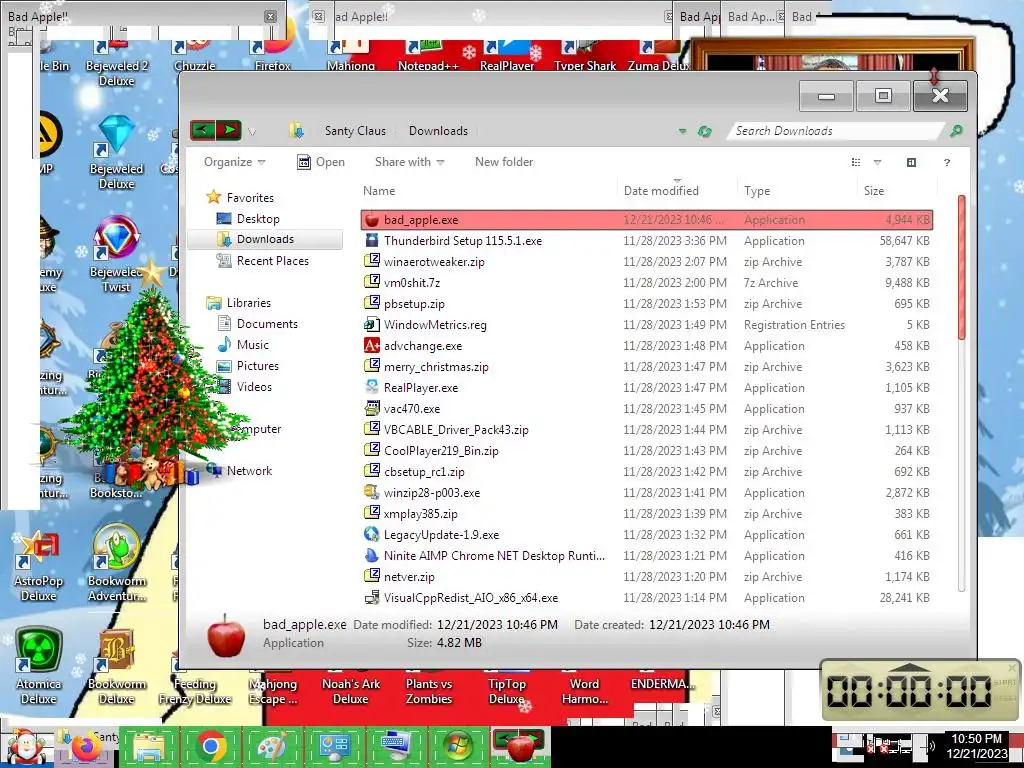
Task: Click Open in the toolbar
Action: point(321,162)
